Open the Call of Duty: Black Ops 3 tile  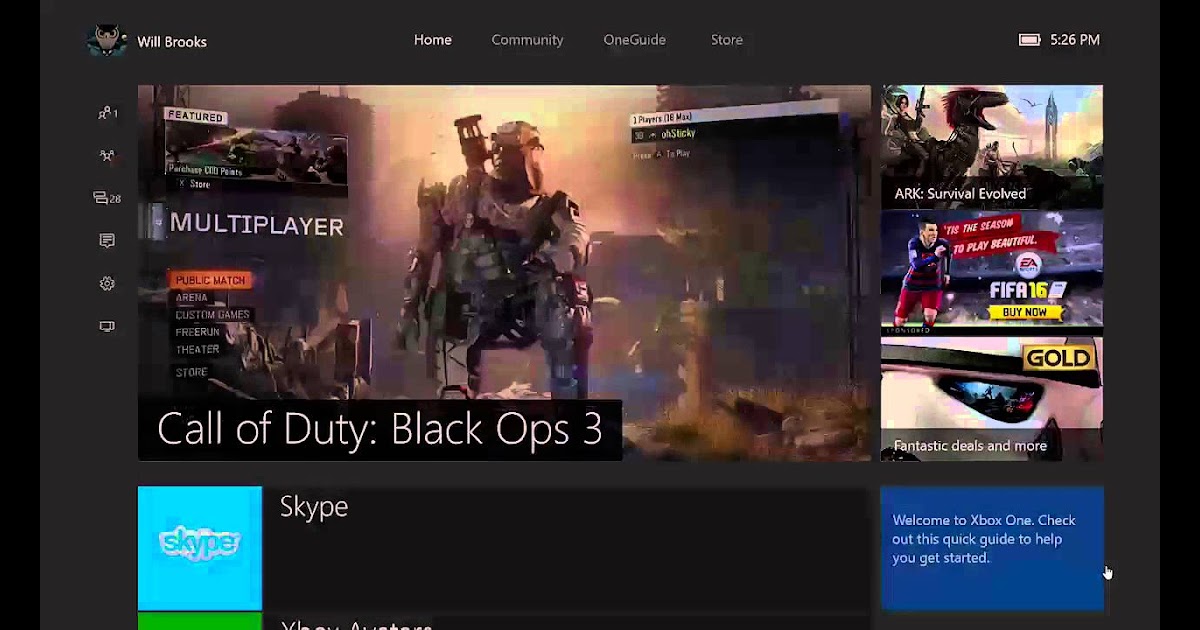coord(504,273)
